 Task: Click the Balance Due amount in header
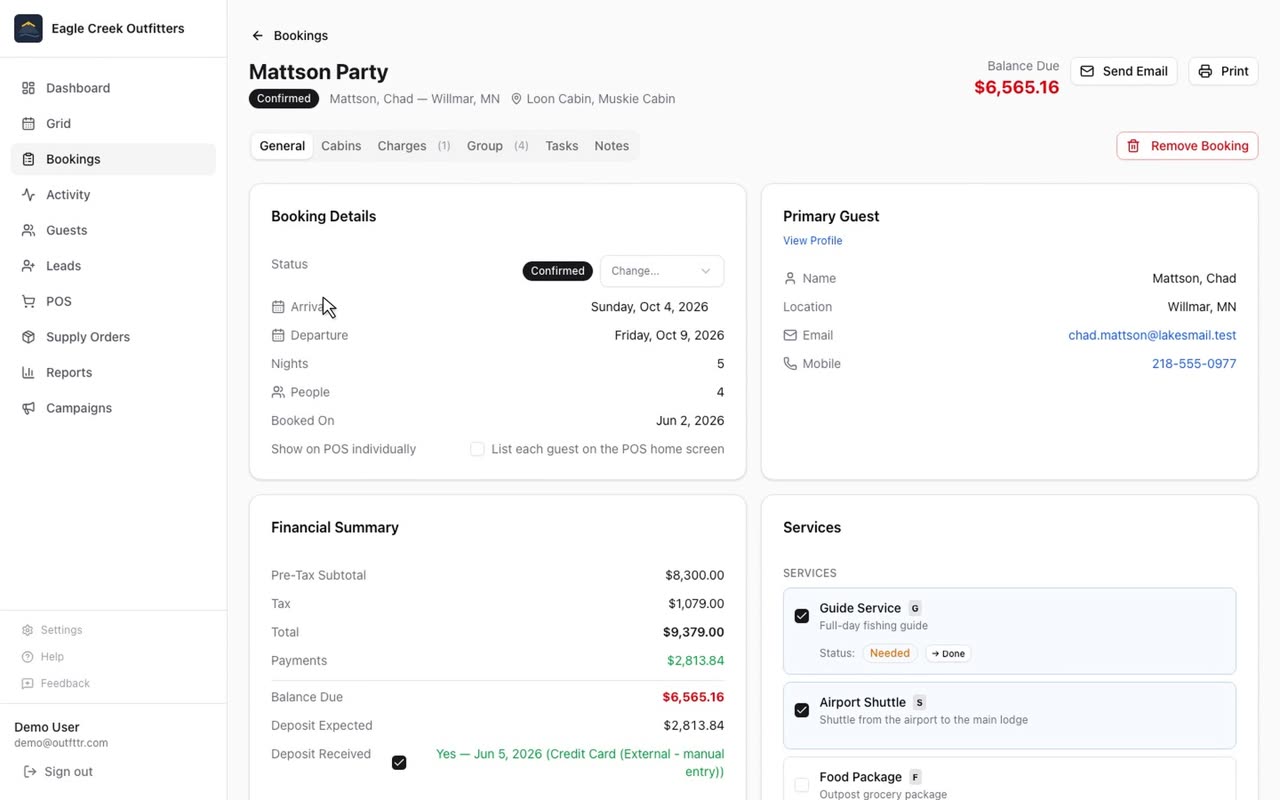[1016, 88]
